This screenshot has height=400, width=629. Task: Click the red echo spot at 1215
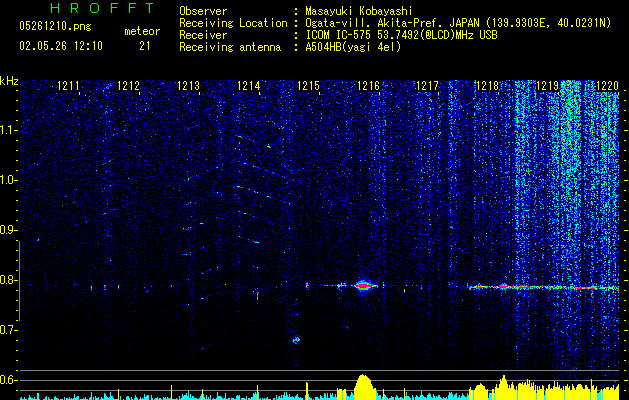click(x=307, y=286)
